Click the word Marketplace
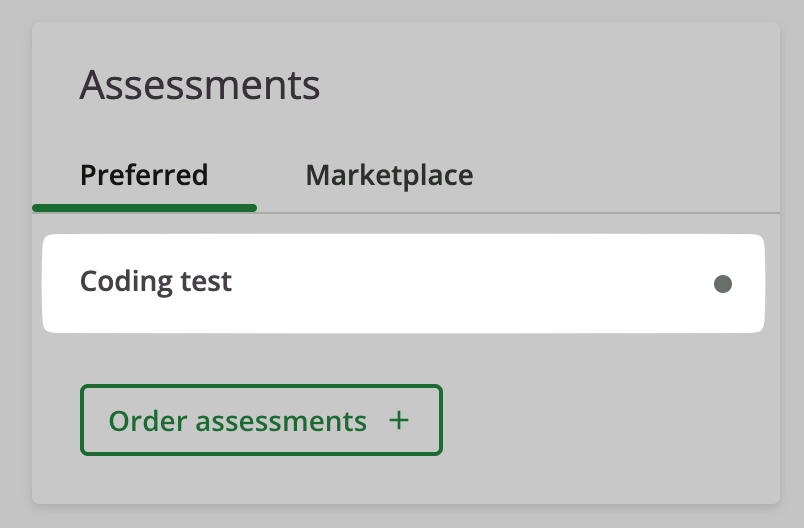Viewport: 804px width, 528px height. click(389, 175)
